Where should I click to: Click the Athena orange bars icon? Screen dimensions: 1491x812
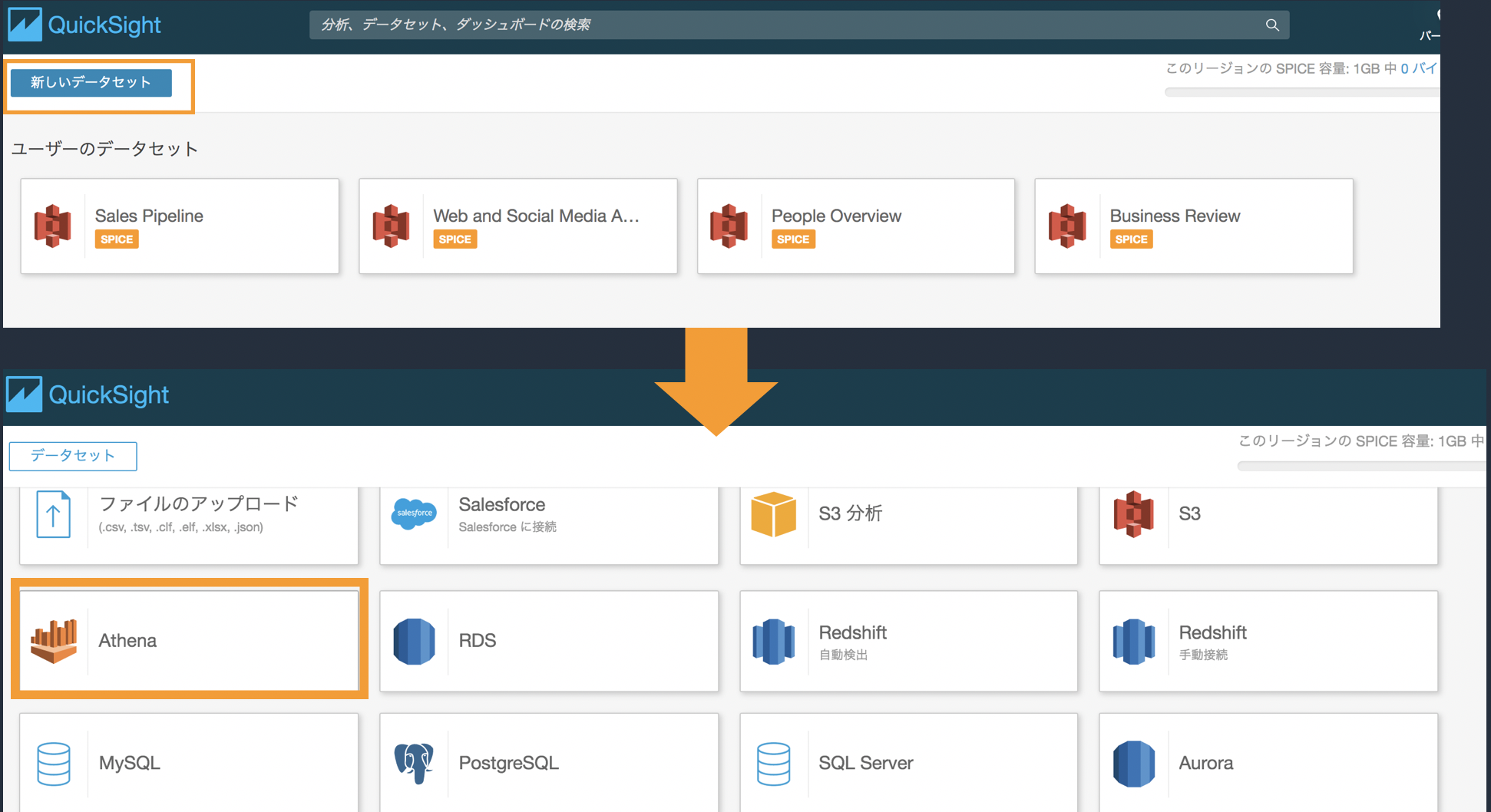coord(54,641)
